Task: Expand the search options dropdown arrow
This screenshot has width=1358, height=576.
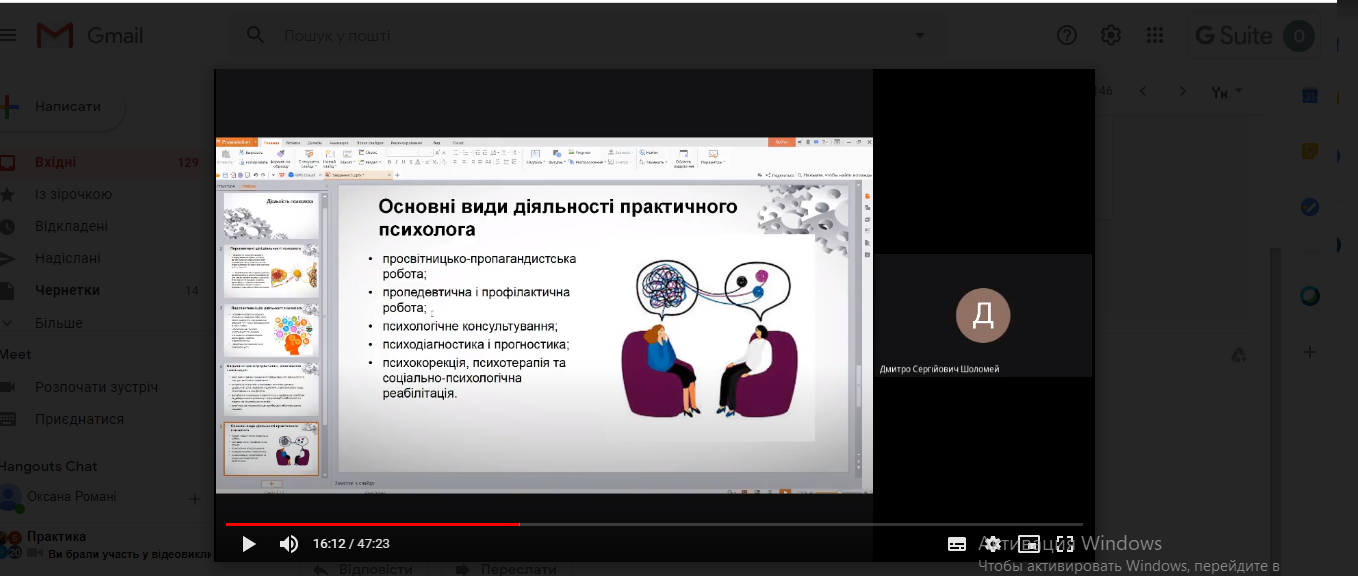Action: [919, 36]
